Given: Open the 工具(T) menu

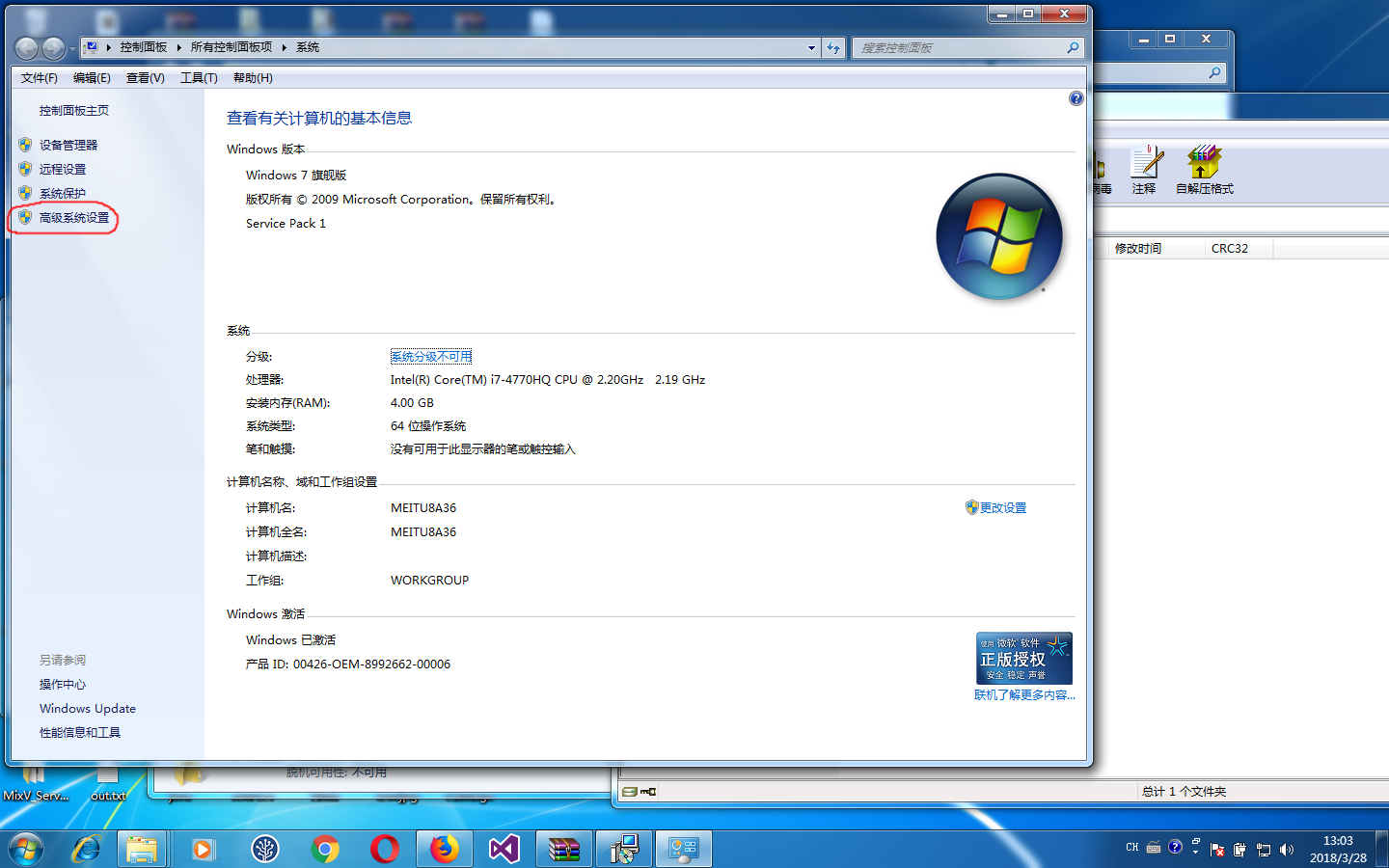Looking at the screenshot, I should click(x=199, y=78).
